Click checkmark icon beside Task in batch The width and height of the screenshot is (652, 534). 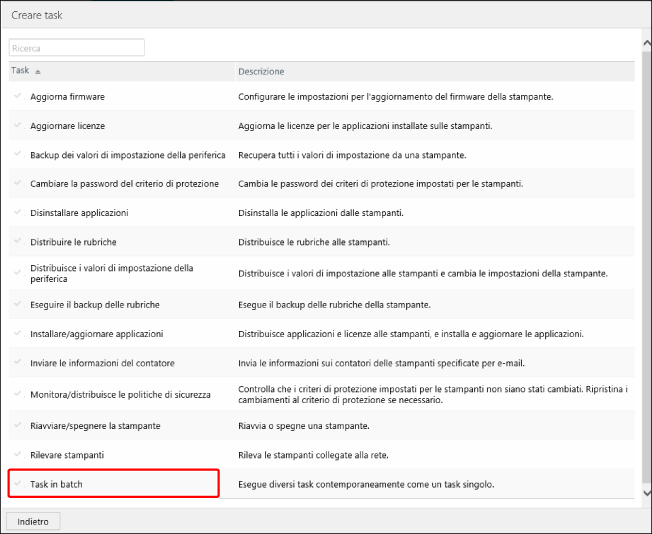coord(17,484)
